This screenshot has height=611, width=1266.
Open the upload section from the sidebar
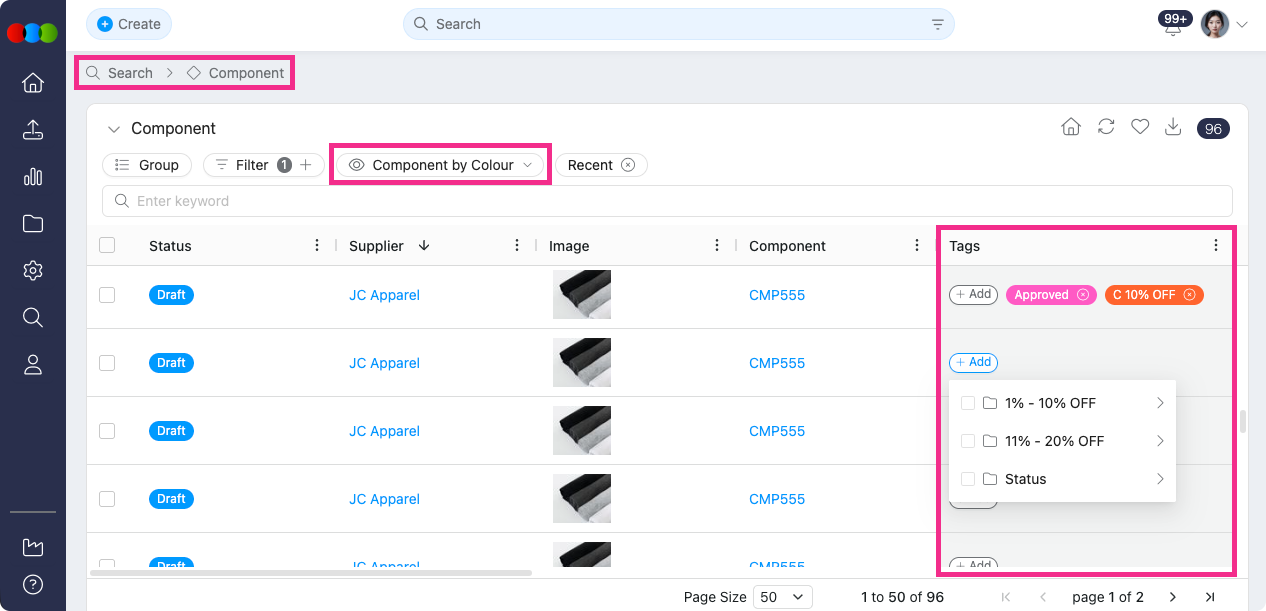[32, 129]
